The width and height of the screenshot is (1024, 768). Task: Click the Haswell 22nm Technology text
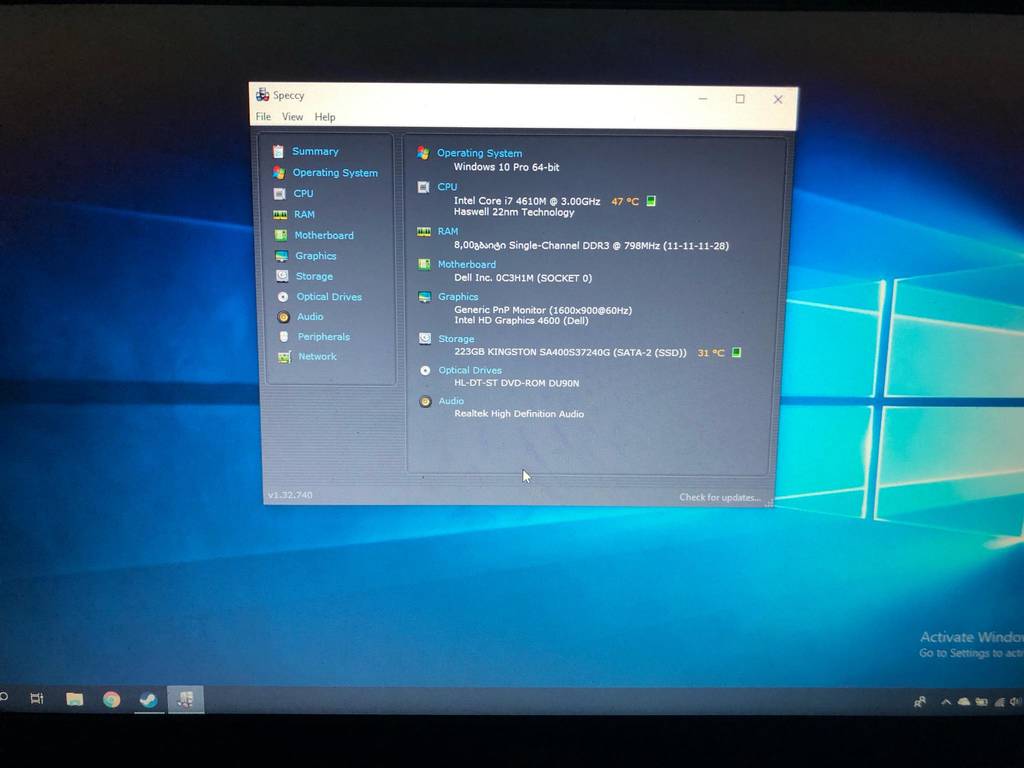pos(514,212)
